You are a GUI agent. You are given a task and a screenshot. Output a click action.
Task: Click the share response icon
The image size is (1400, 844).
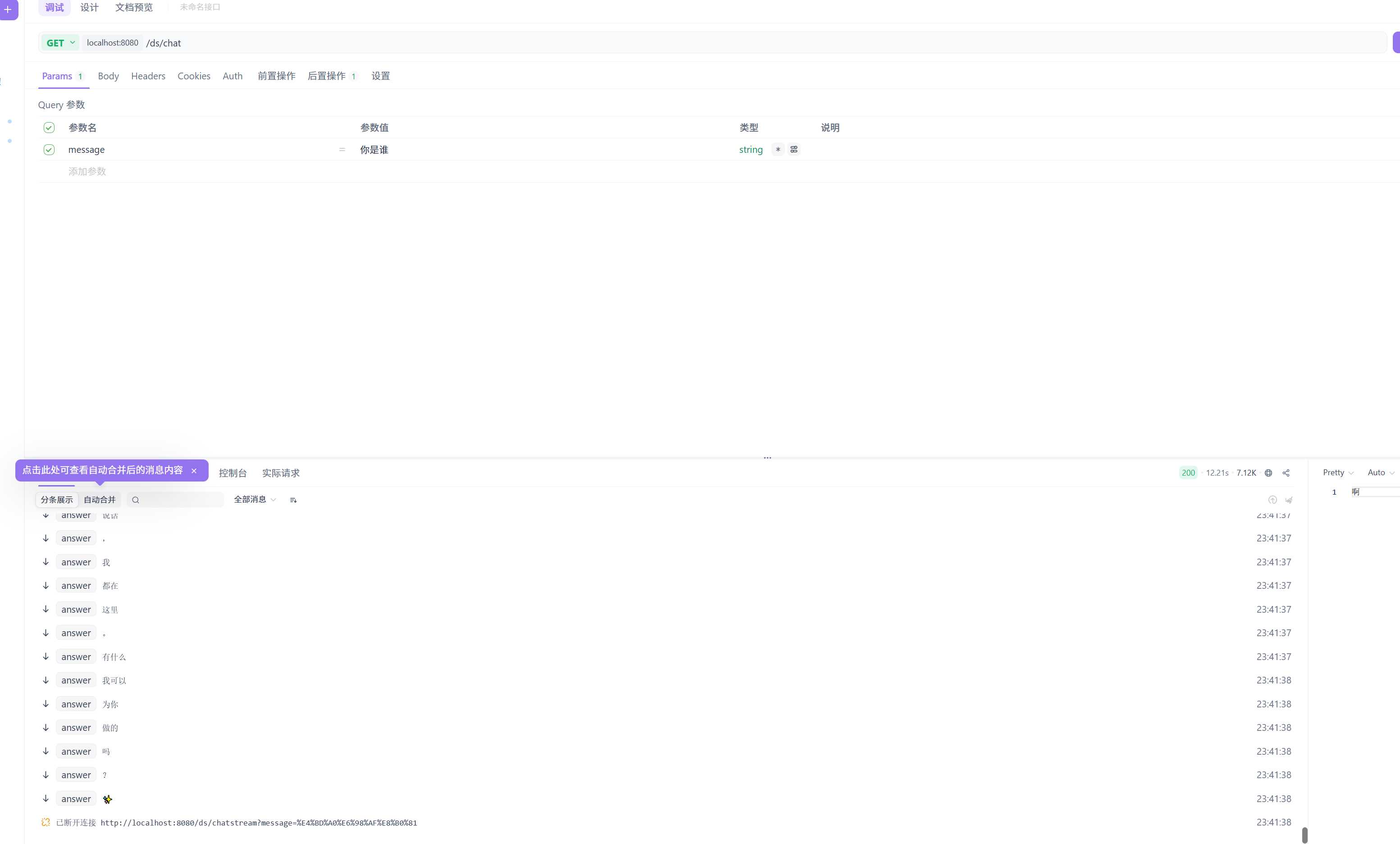1286,473
